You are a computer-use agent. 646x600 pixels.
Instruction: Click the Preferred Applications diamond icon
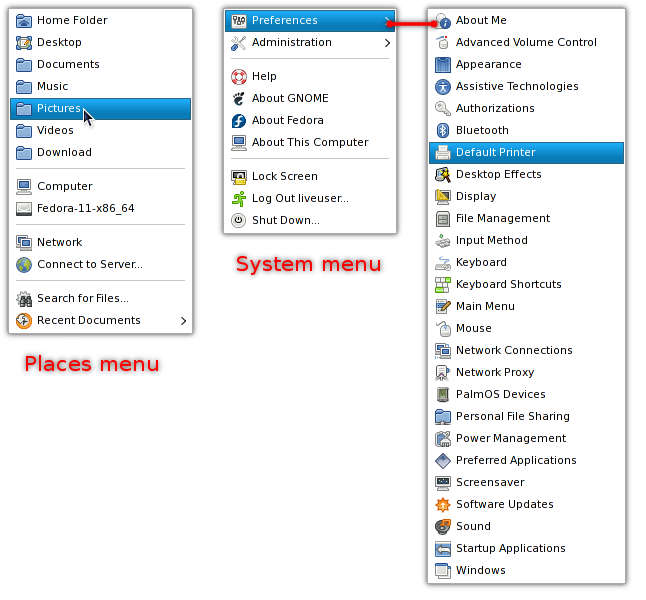point(443,461)
